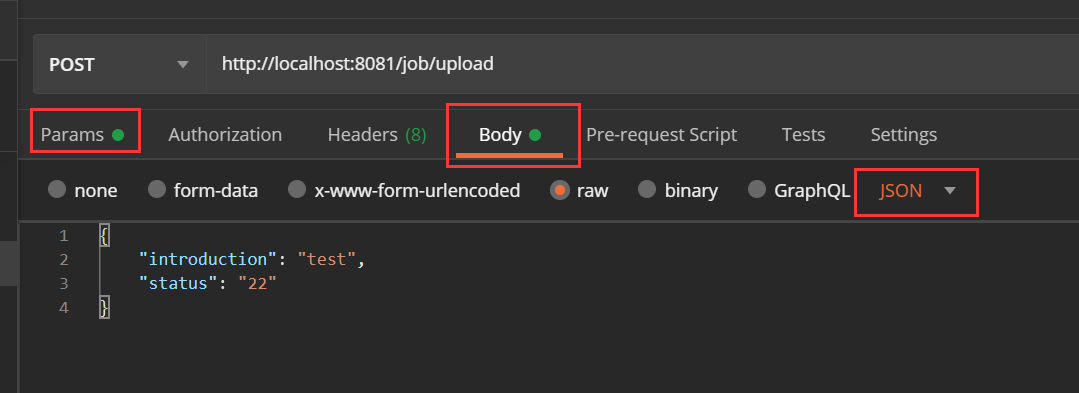Screen dimensions: 1079x393
Task: Click the opening brace on editor line 1
Action: click(x=104, y=235)
